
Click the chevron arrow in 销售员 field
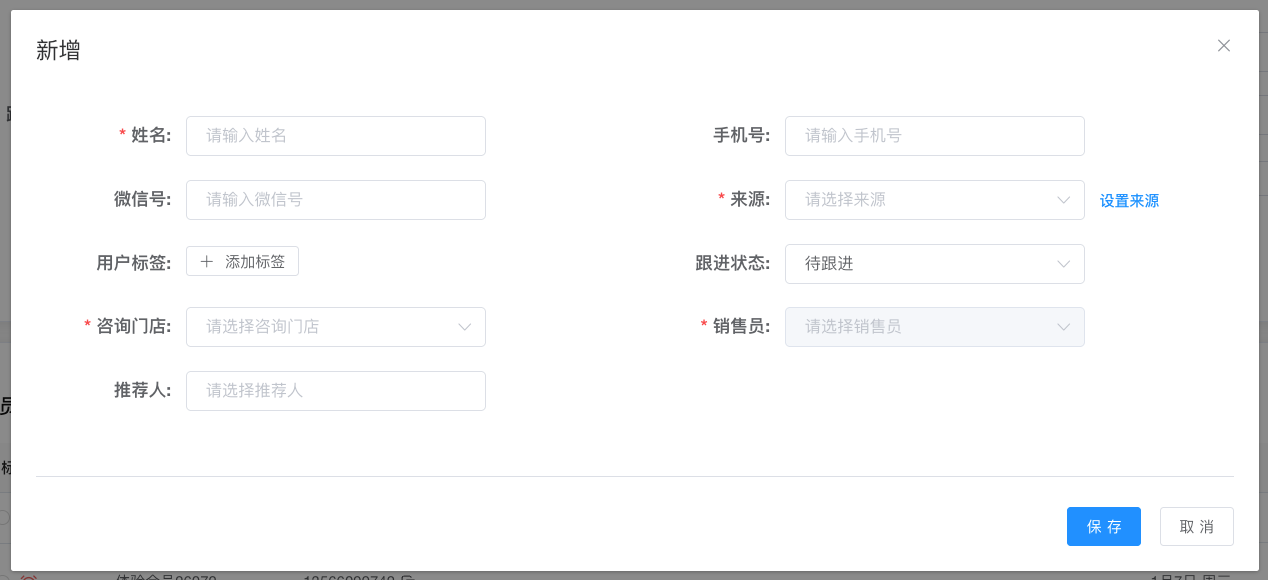tap(1064, 327)
